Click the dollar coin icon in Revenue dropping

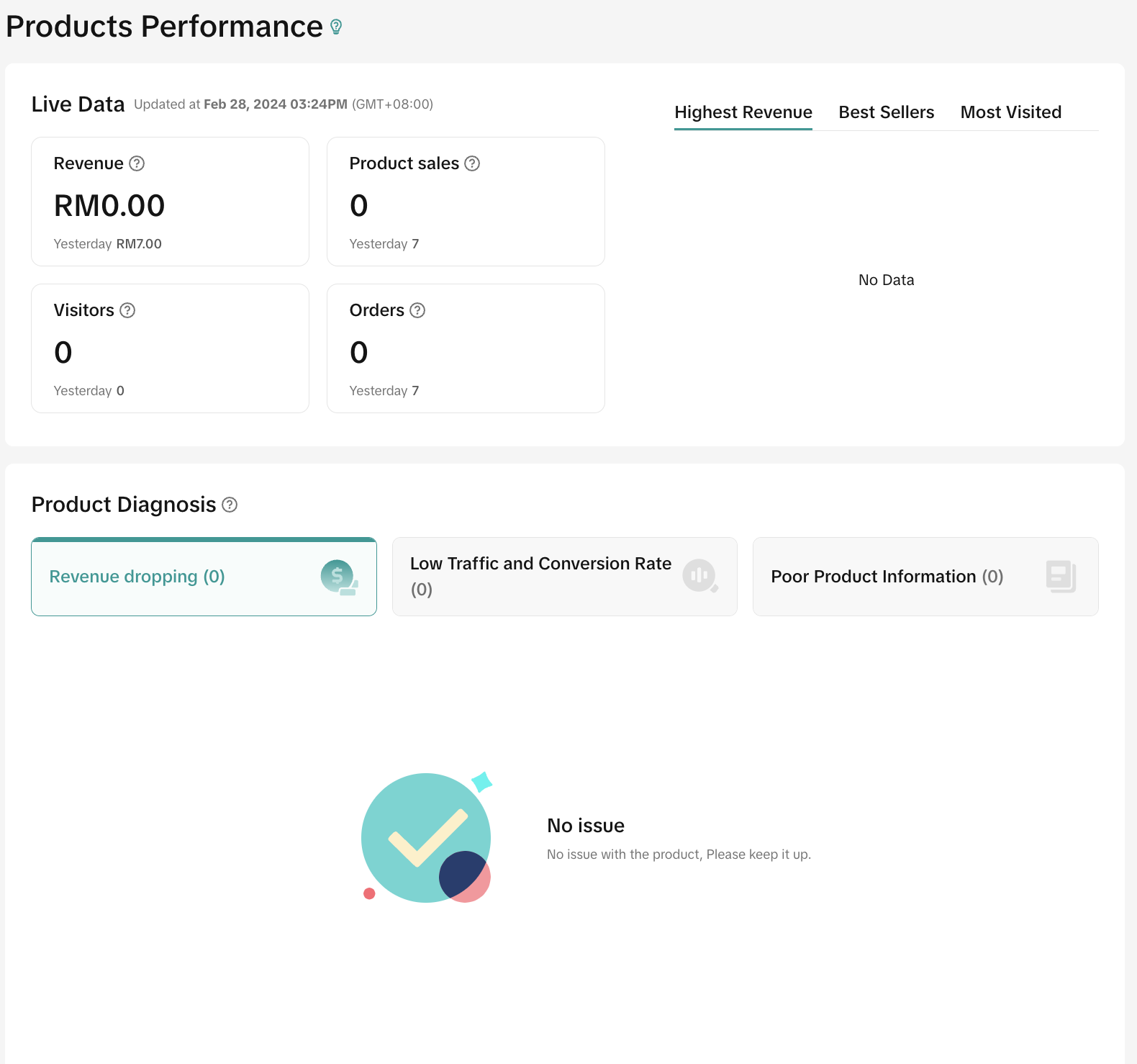338,577
